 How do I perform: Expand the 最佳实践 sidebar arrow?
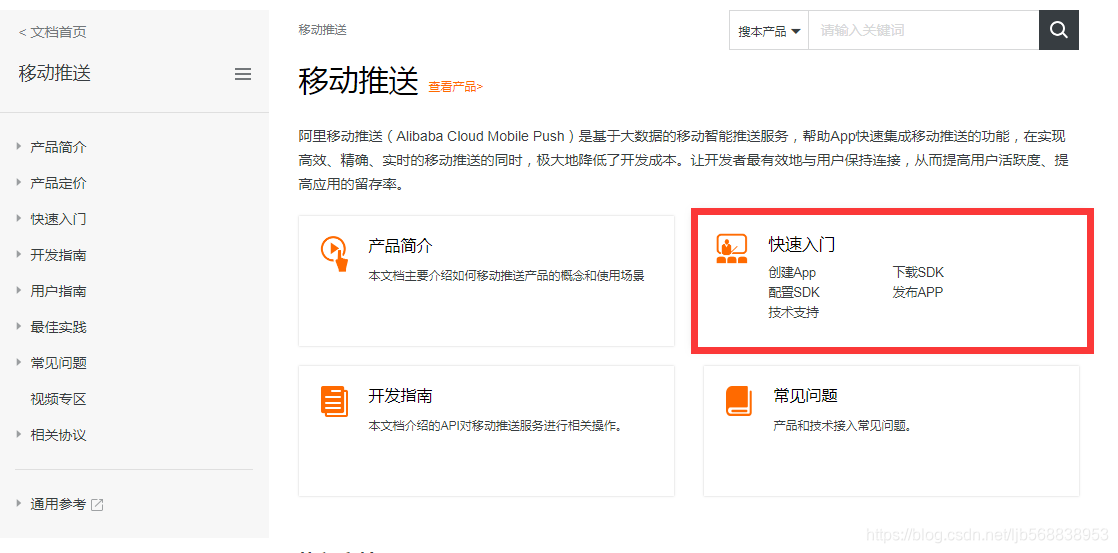[x=19, y=326]
